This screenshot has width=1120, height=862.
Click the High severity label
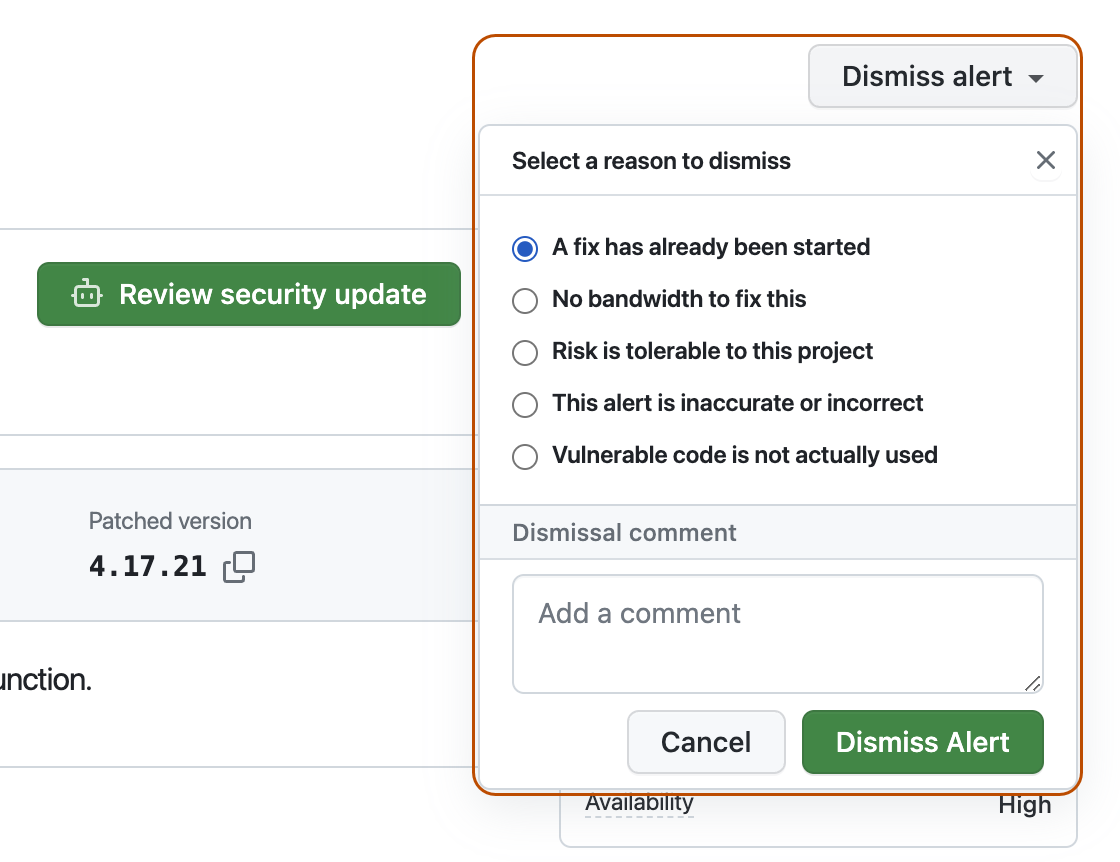click(x=1025, y=804)
